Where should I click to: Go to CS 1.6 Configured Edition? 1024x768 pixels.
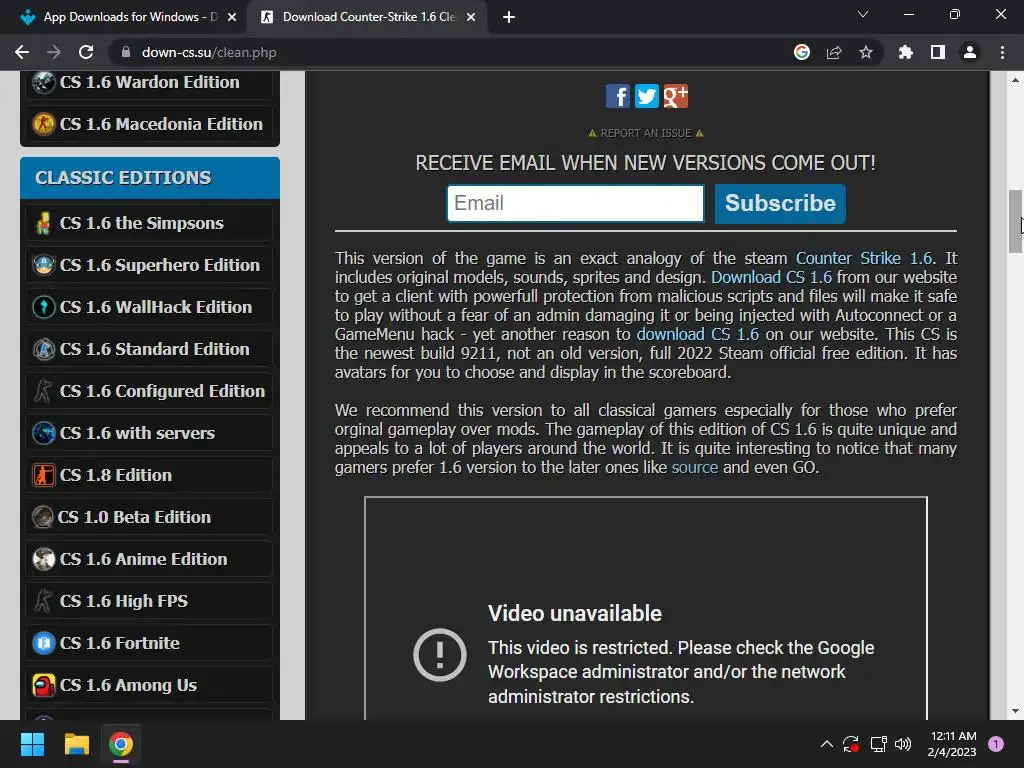click(x=150, y=391)
